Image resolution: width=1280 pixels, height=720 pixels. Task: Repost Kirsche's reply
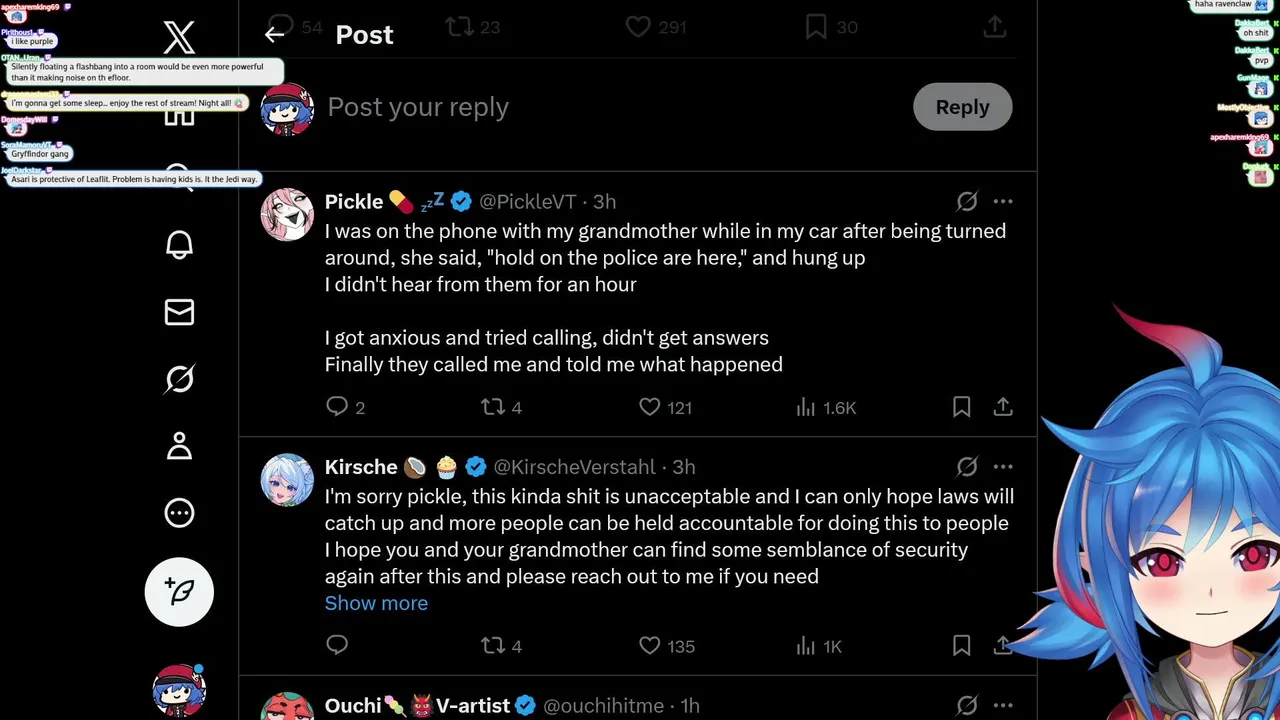pyautogui.click(x=493, y=646)
